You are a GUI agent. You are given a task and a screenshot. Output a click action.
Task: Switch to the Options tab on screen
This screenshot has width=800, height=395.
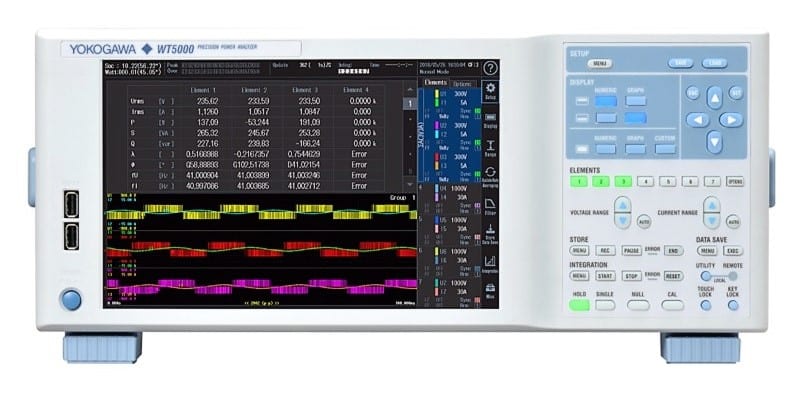tap(463, 84)
